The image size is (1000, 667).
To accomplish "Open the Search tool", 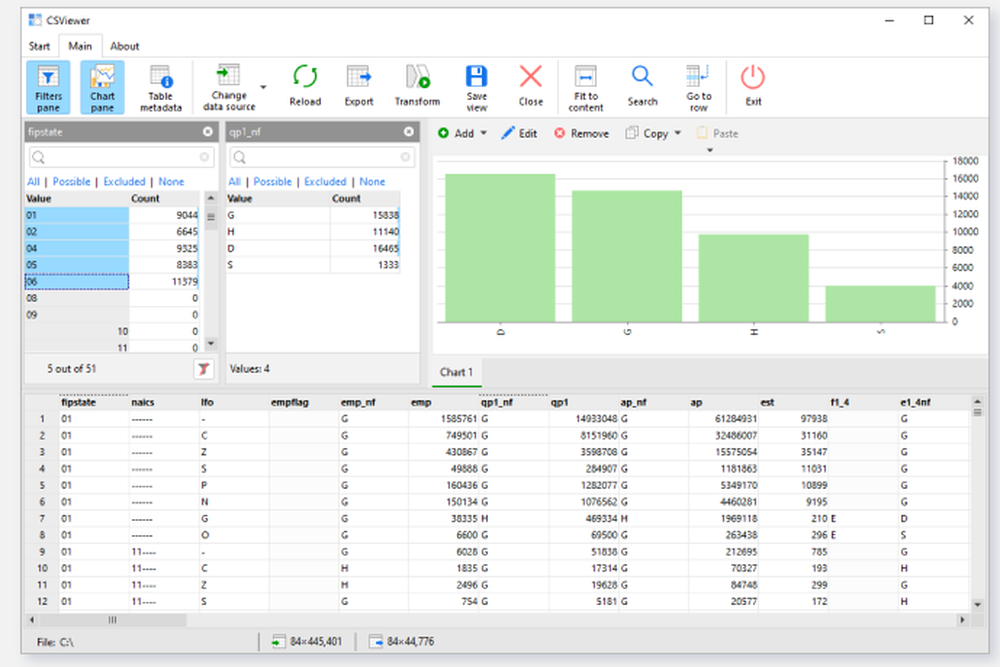I will point(642,87).
